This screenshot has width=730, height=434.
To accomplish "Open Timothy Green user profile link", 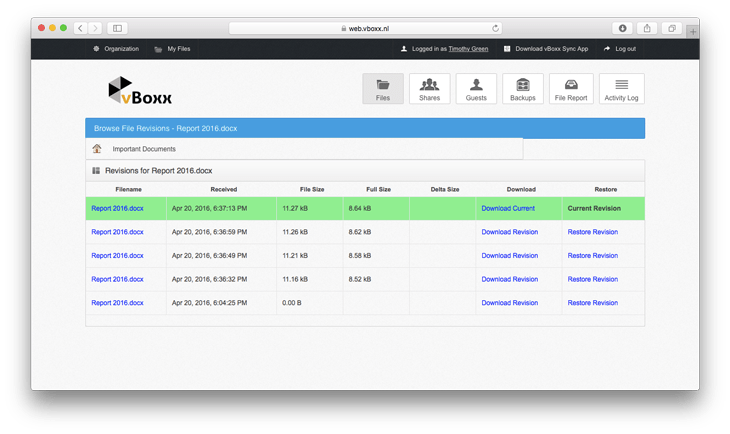I will click(x=469, y=49).
